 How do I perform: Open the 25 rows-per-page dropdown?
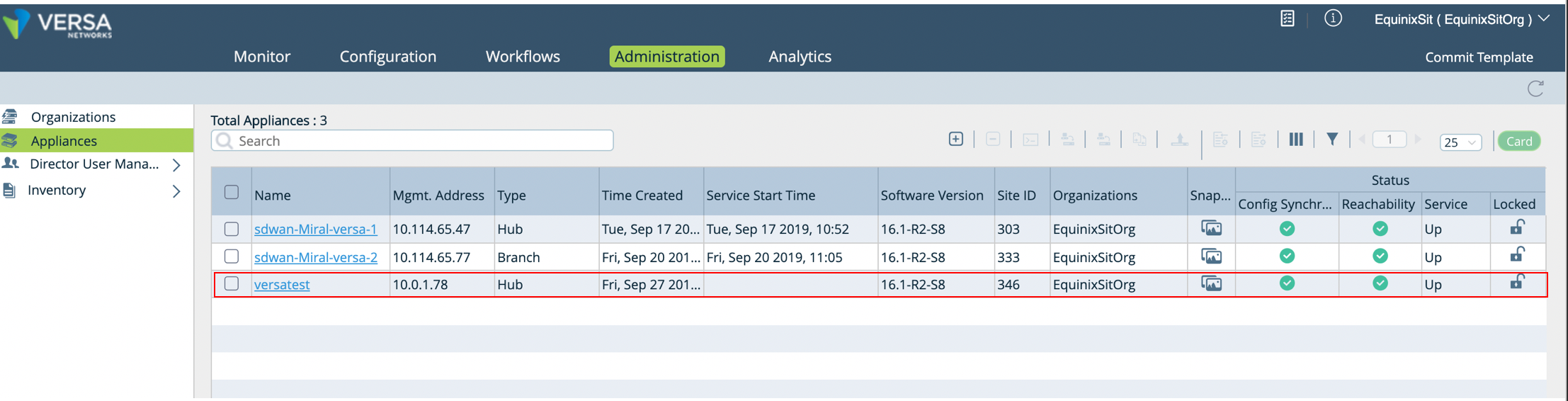point(1460,142)
